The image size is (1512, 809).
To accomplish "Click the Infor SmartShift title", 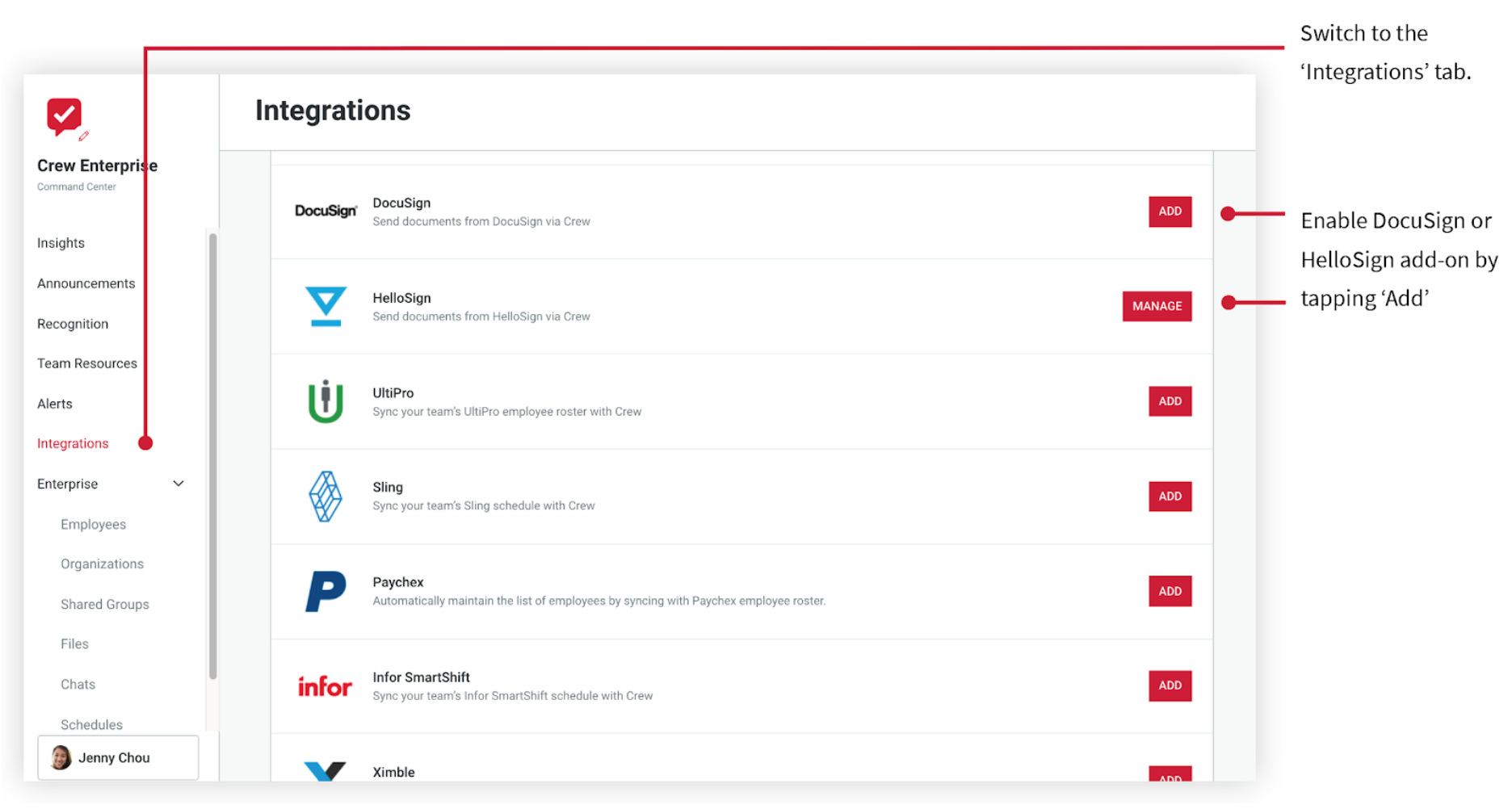I will click(421, 677).
